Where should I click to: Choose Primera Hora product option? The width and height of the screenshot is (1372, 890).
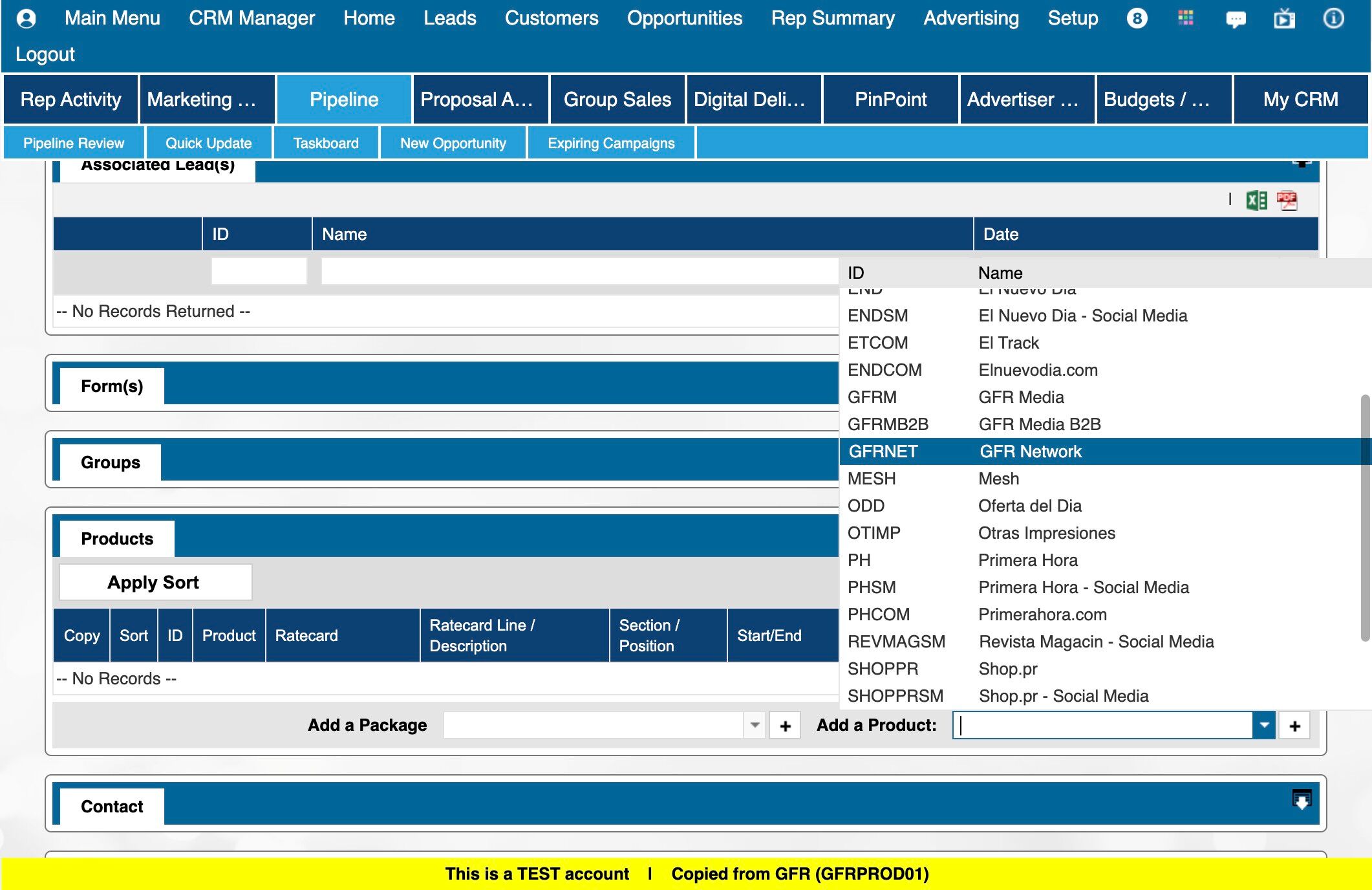coord(1027,560)
